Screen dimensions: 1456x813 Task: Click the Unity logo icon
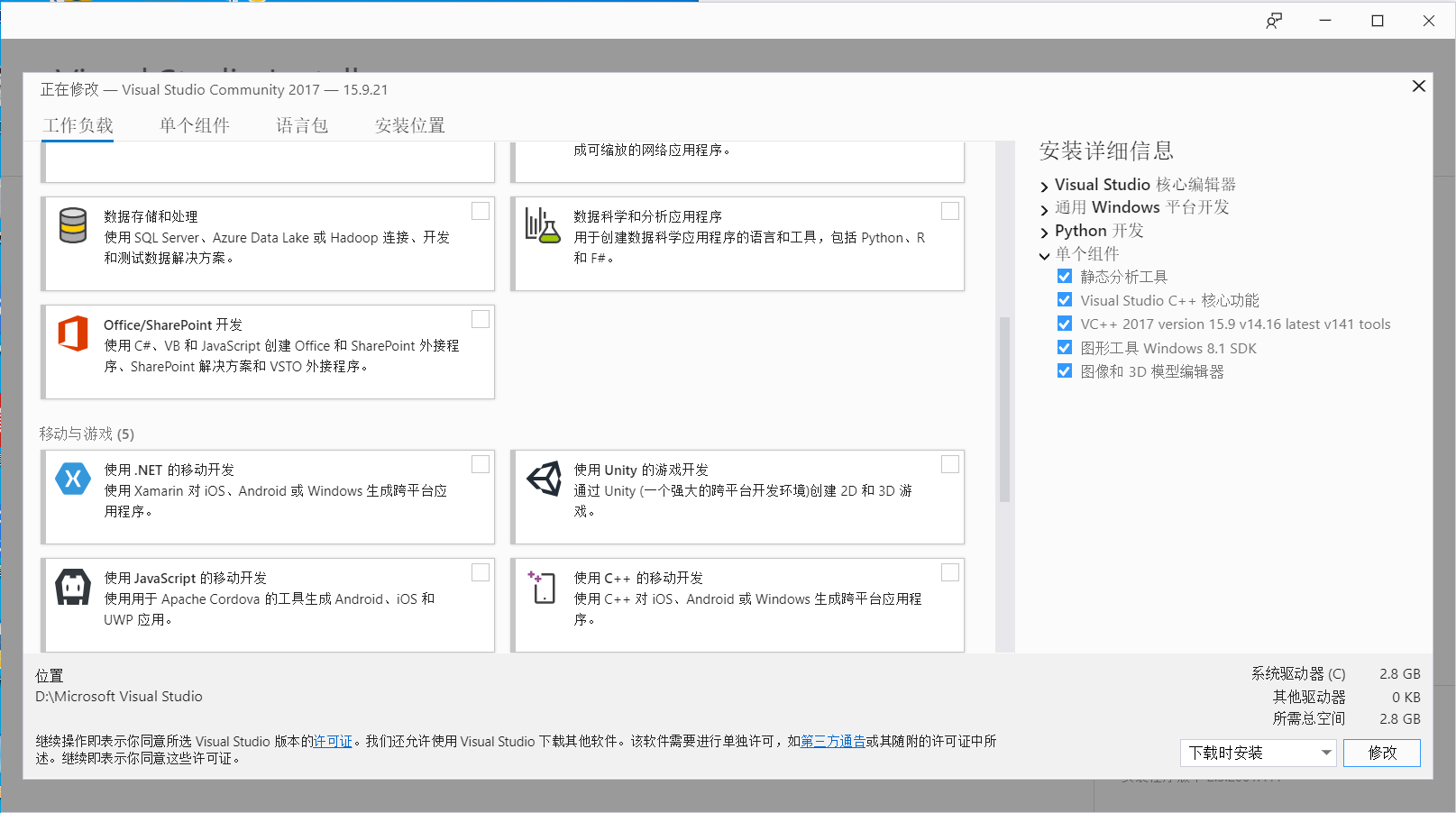coord(544,479)
